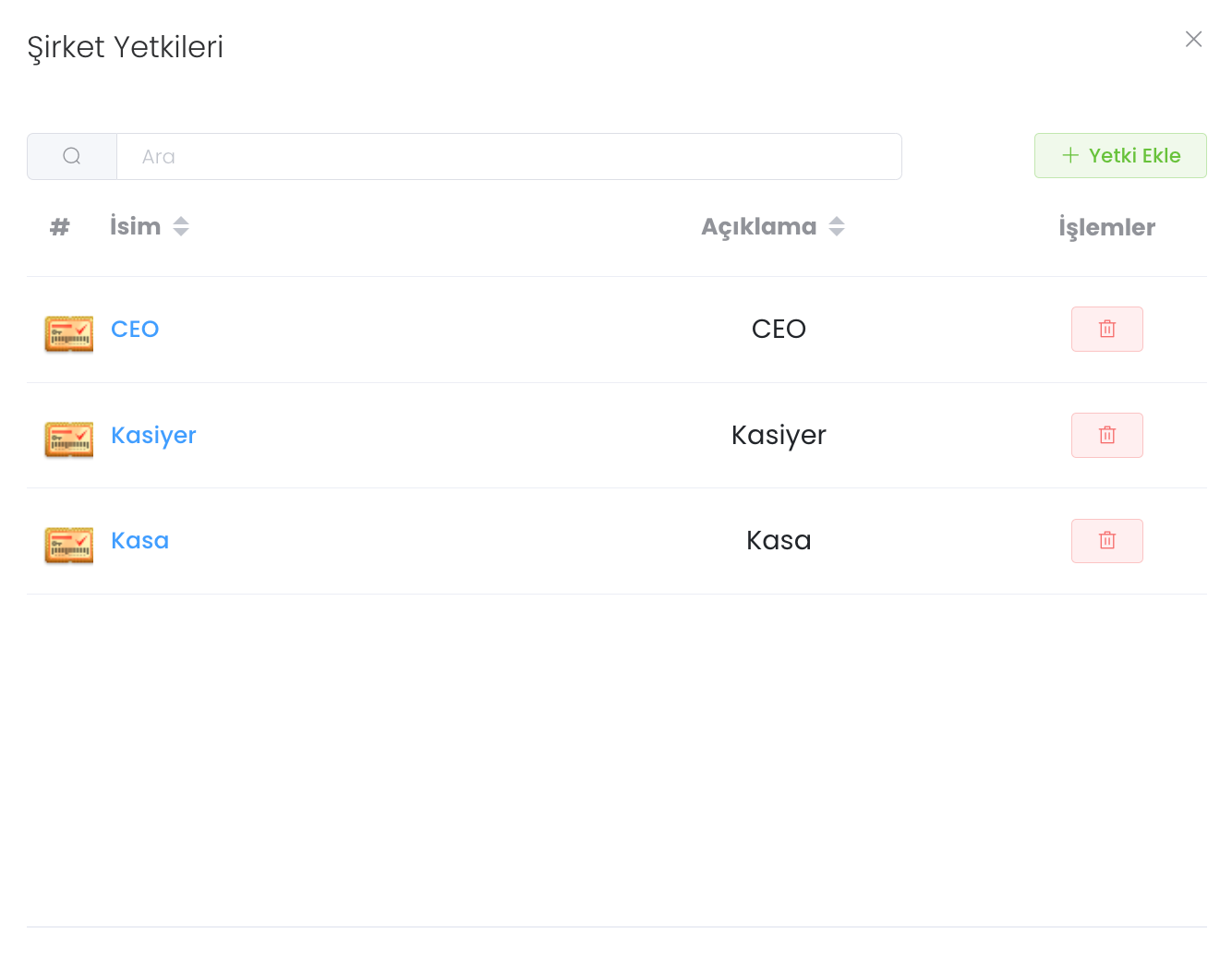Image resolution: width=1232 pixels, height=962 pixels.
Task: Click the CEO permission card icon
Action: coord(69,333)
